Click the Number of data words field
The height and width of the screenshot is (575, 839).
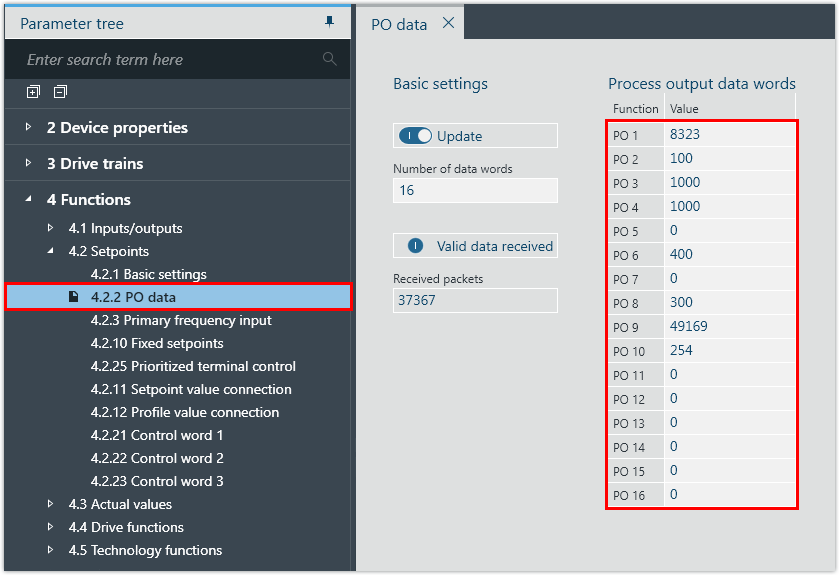click(475, 190)
